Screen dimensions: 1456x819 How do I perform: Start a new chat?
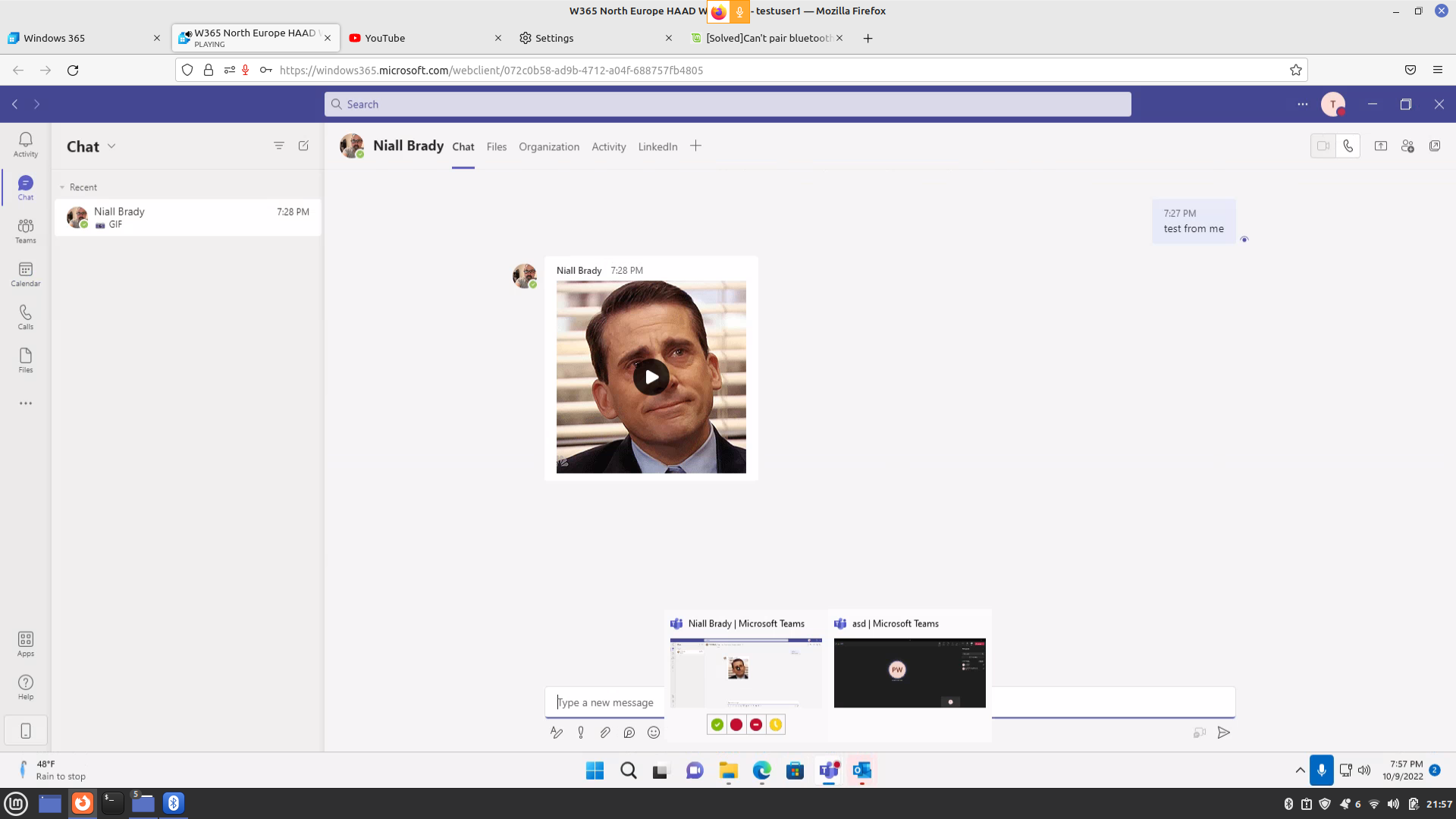[x=303, y=146]
